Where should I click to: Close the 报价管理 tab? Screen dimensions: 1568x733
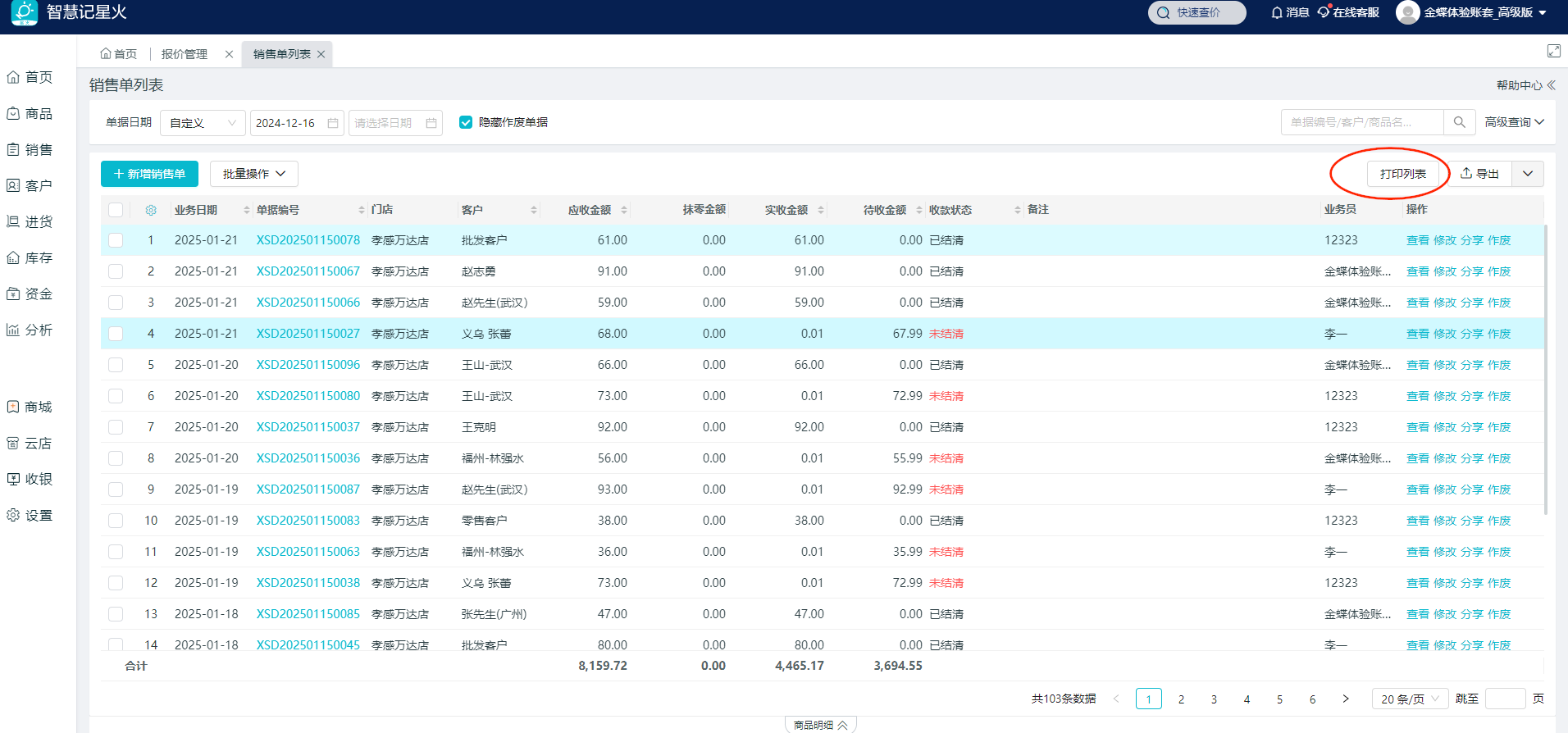pyautogui.click(x=229, y=54)
